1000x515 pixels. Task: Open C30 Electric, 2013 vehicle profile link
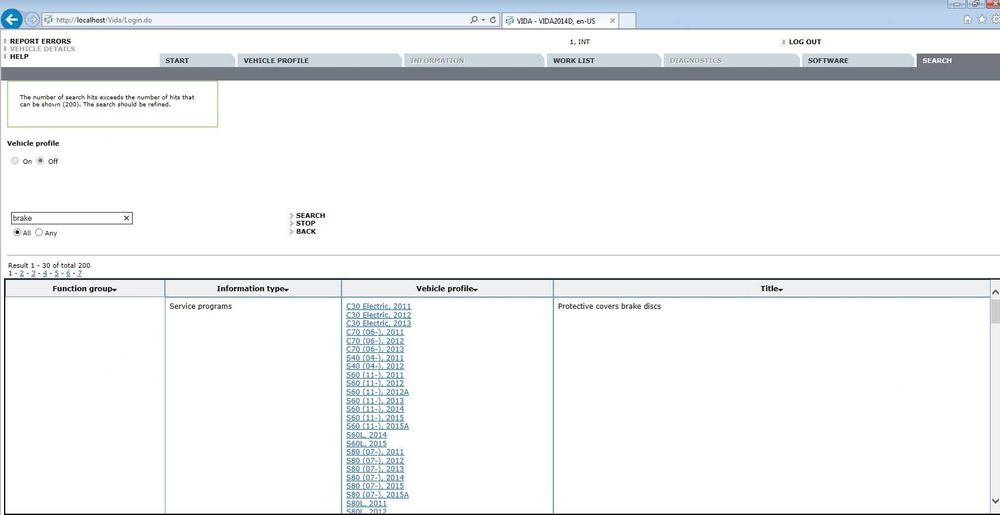click(379, 324)
